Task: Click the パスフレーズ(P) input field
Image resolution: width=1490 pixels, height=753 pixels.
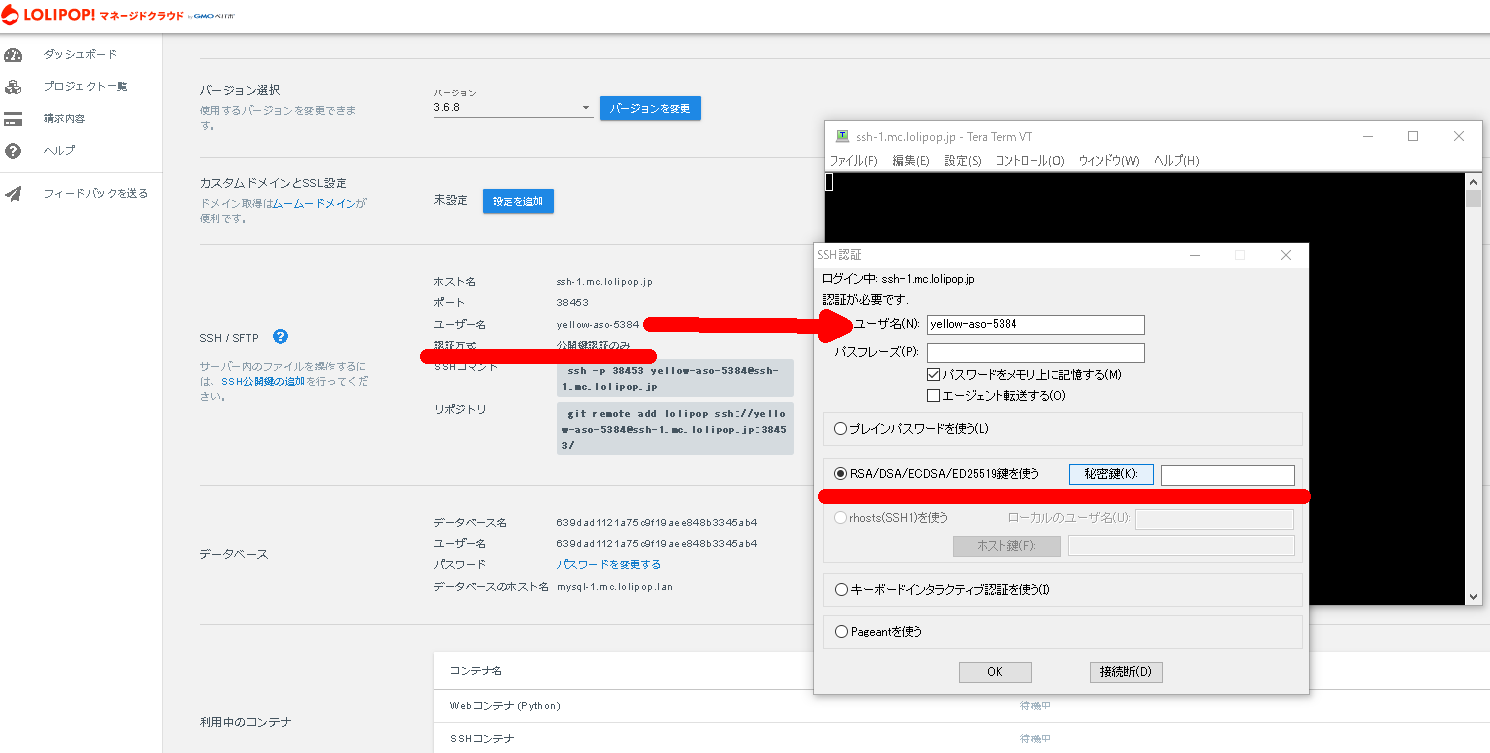Action: click(1036, 353)
